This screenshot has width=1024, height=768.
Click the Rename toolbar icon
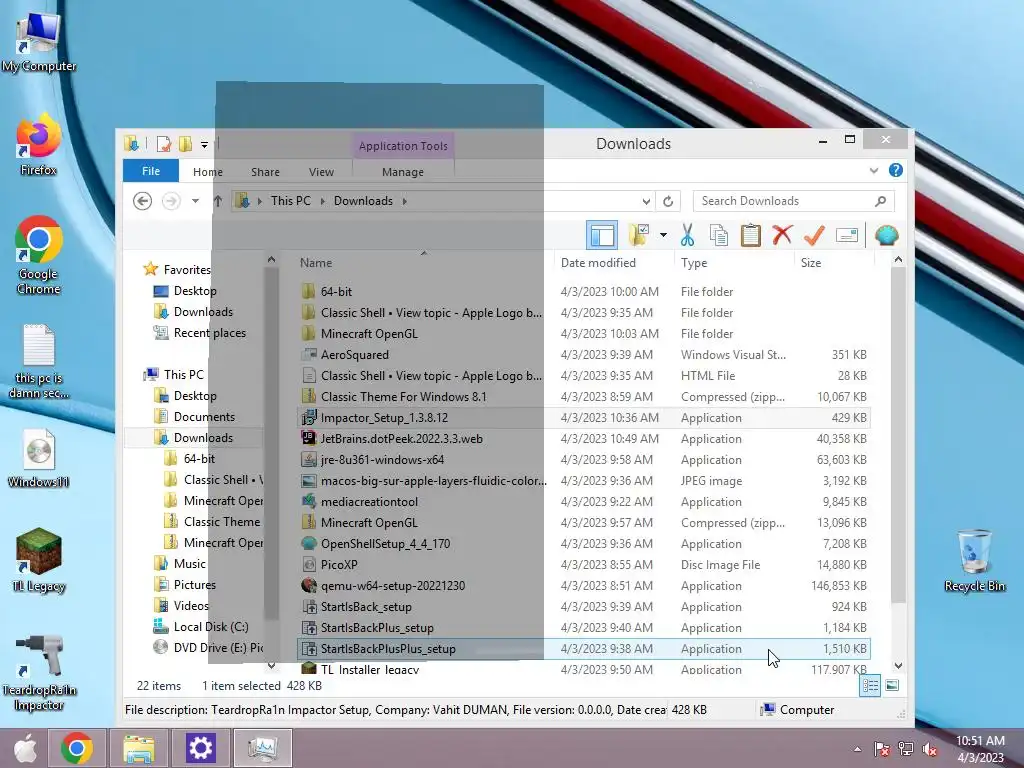(846, 235)
